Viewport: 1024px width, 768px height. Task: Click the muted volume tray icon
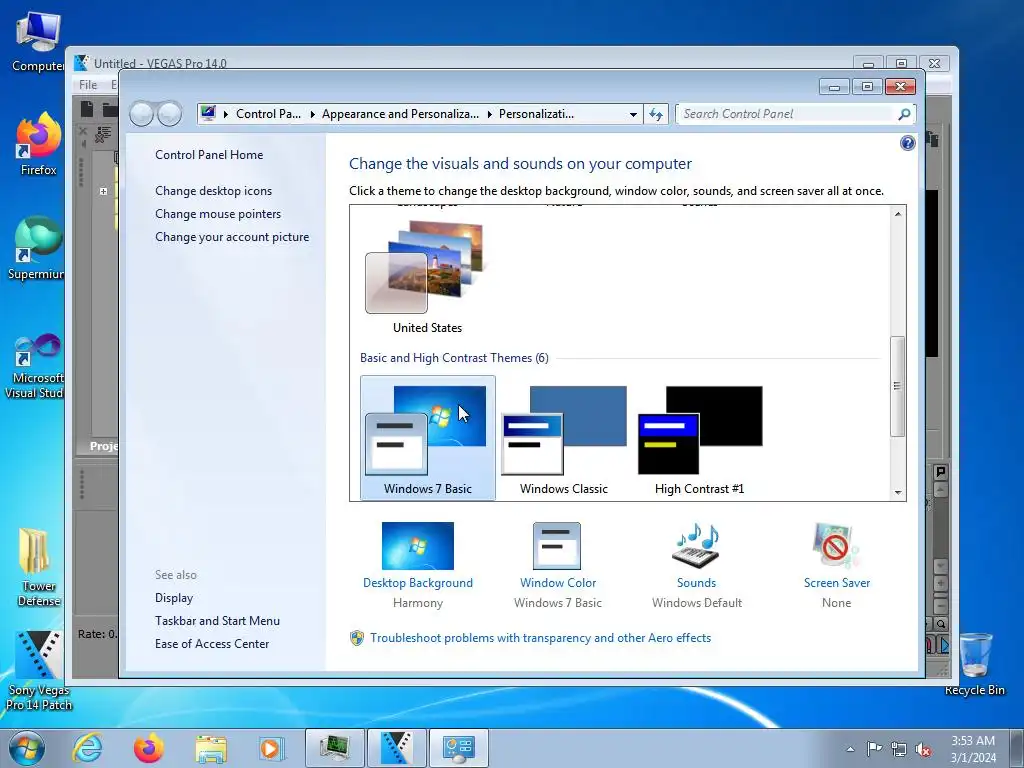click(923, 749)
